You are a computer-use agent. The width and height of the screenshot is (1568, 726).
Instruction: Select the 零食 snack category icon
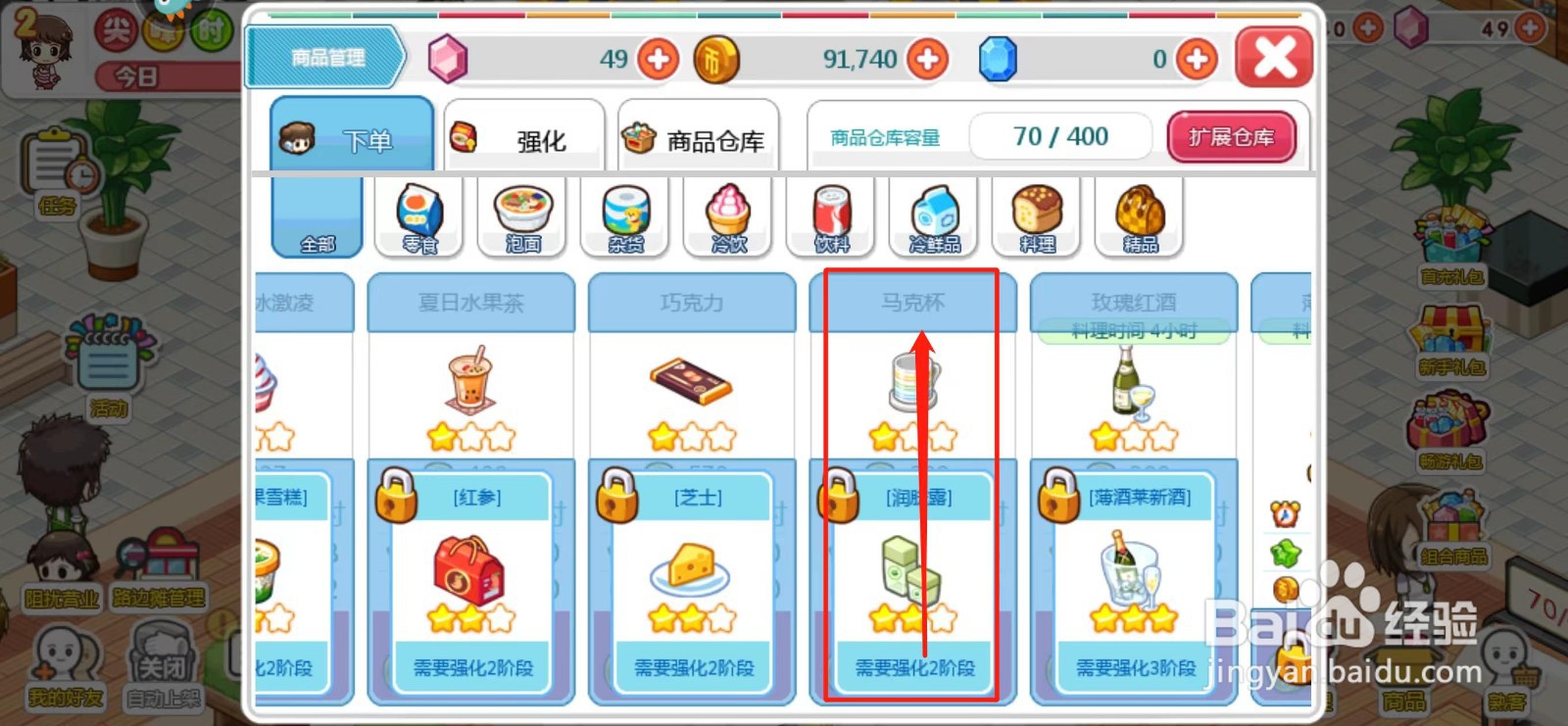[x=419, y=218]
